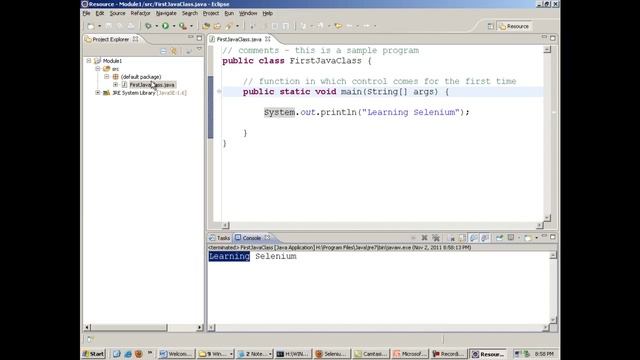
Task: Collapse the src folder node
Action: tap(98, 69)
